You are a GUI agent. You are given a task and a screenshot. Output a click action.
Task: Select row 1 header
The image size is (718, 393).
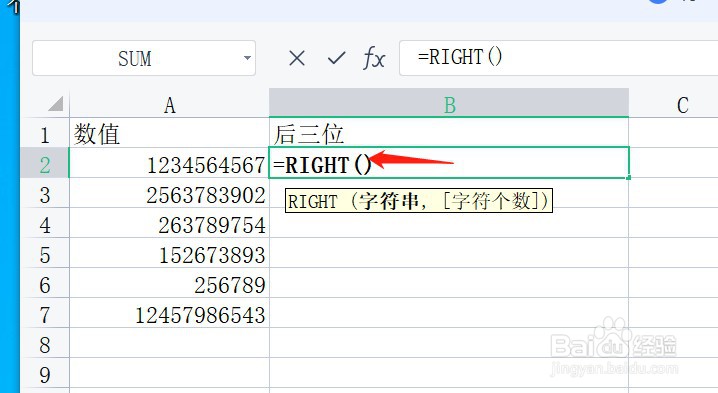[x=45, y=133]
